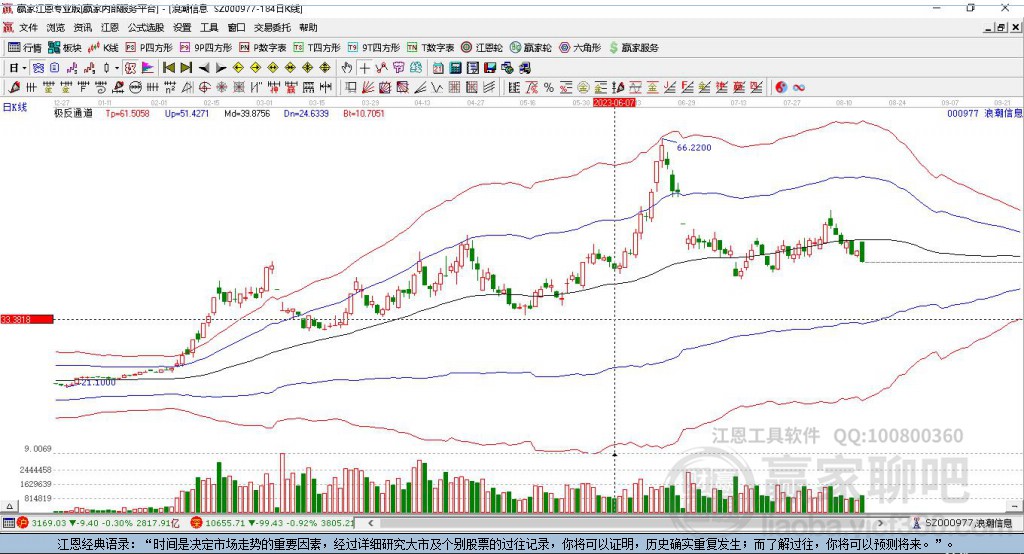Open the 公式选股 menu

click(x=146, y=27)
